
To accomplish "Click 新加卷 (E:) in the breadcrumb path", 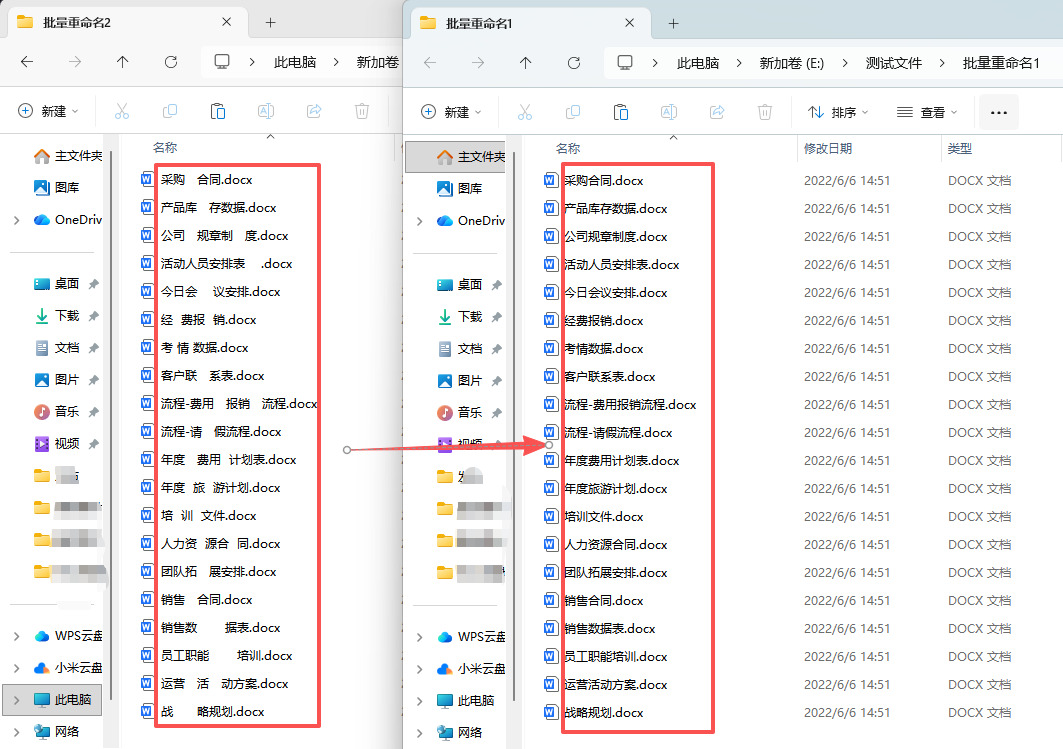I will [792, 63].
